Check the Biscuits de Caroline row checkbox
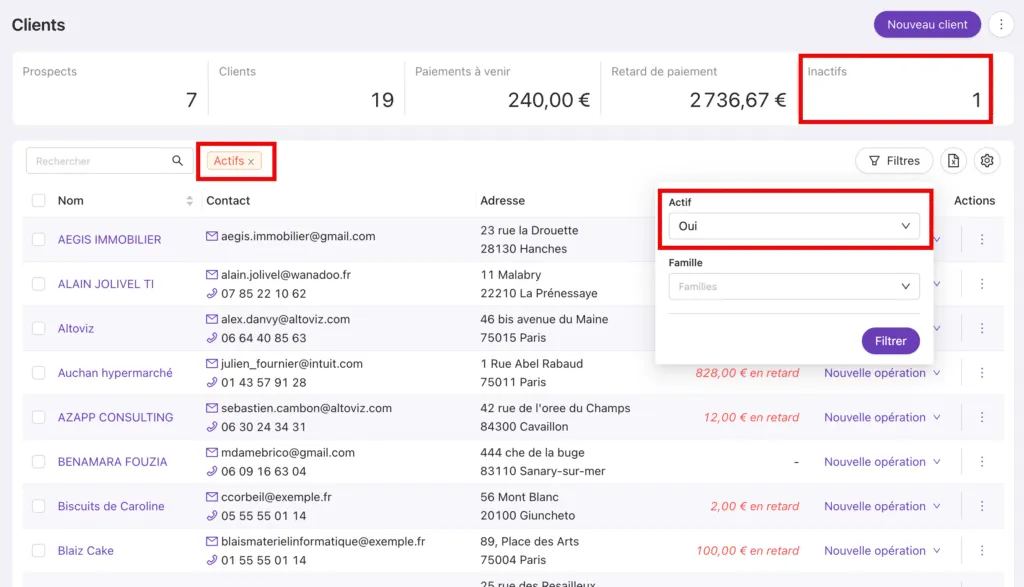The height and width of the screenshot is (587, 1024). pyautogui.click(x=39, y=506)
